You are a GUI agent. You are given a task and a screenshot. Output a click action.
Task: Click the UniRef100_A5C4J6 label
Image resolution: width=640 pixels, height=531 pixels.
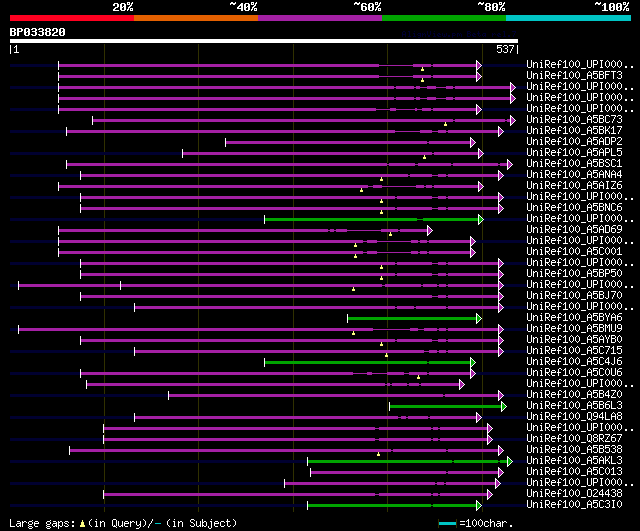574,362
